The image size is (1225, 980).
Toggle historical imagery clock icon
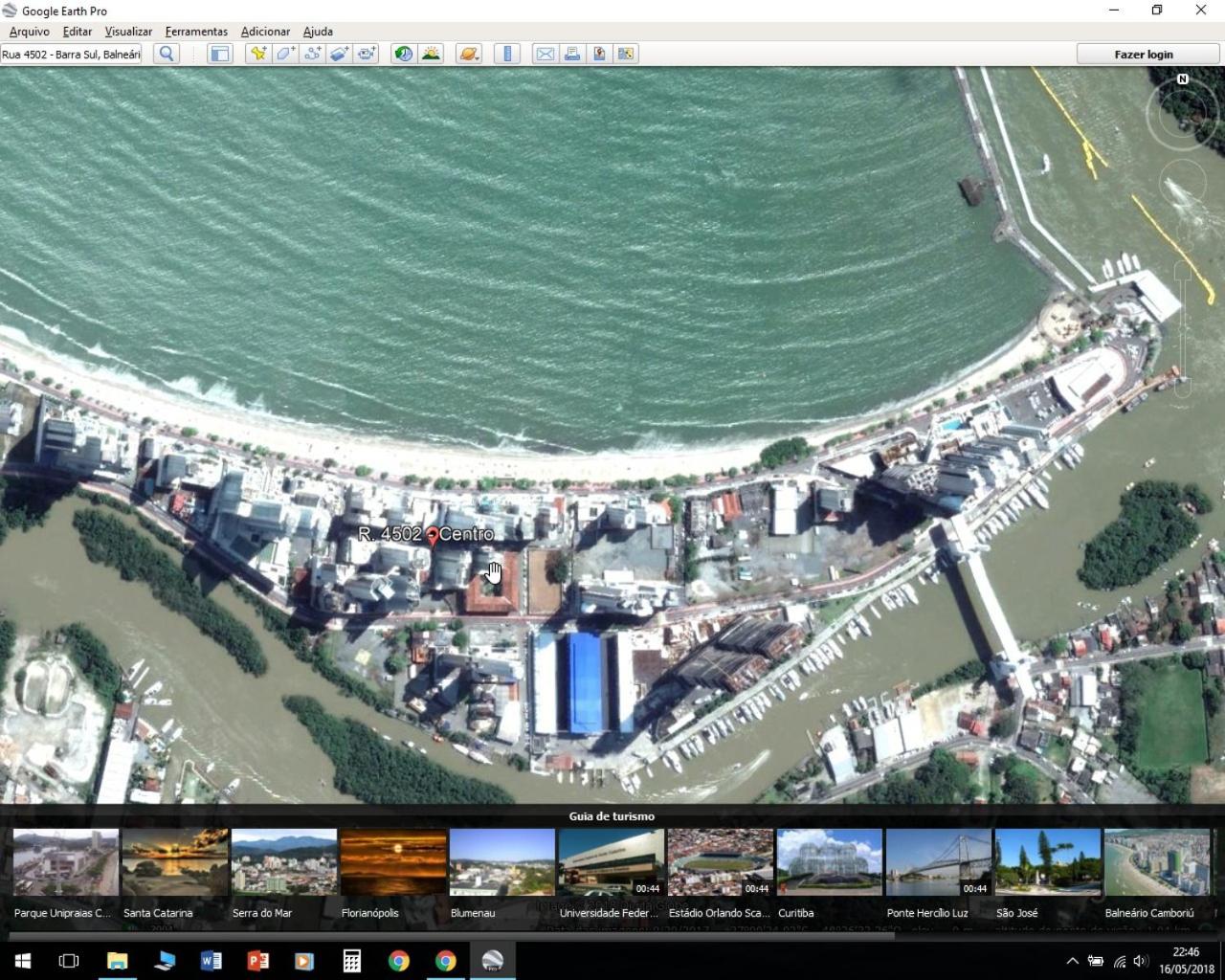(x=404, y=54)
